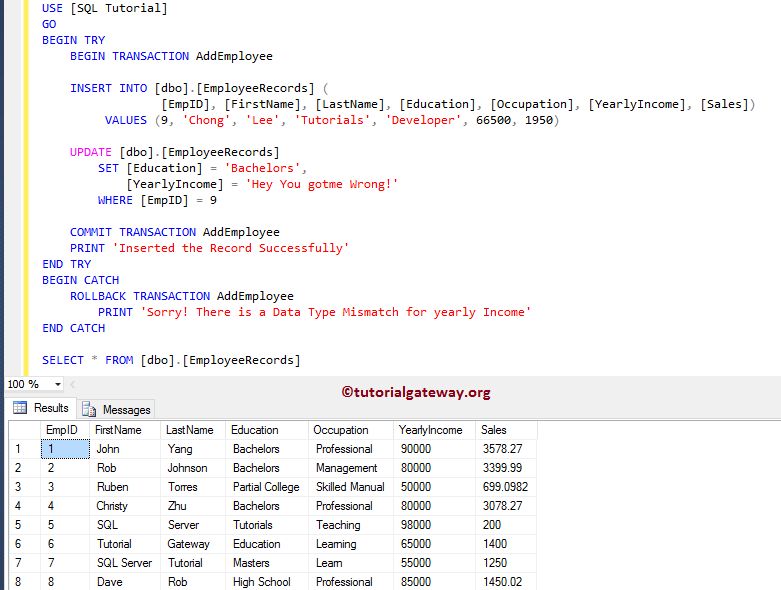Click the Sales column header
Viewport: 781px width, 590px height.
pyautogui.click(x=507, y=430)
